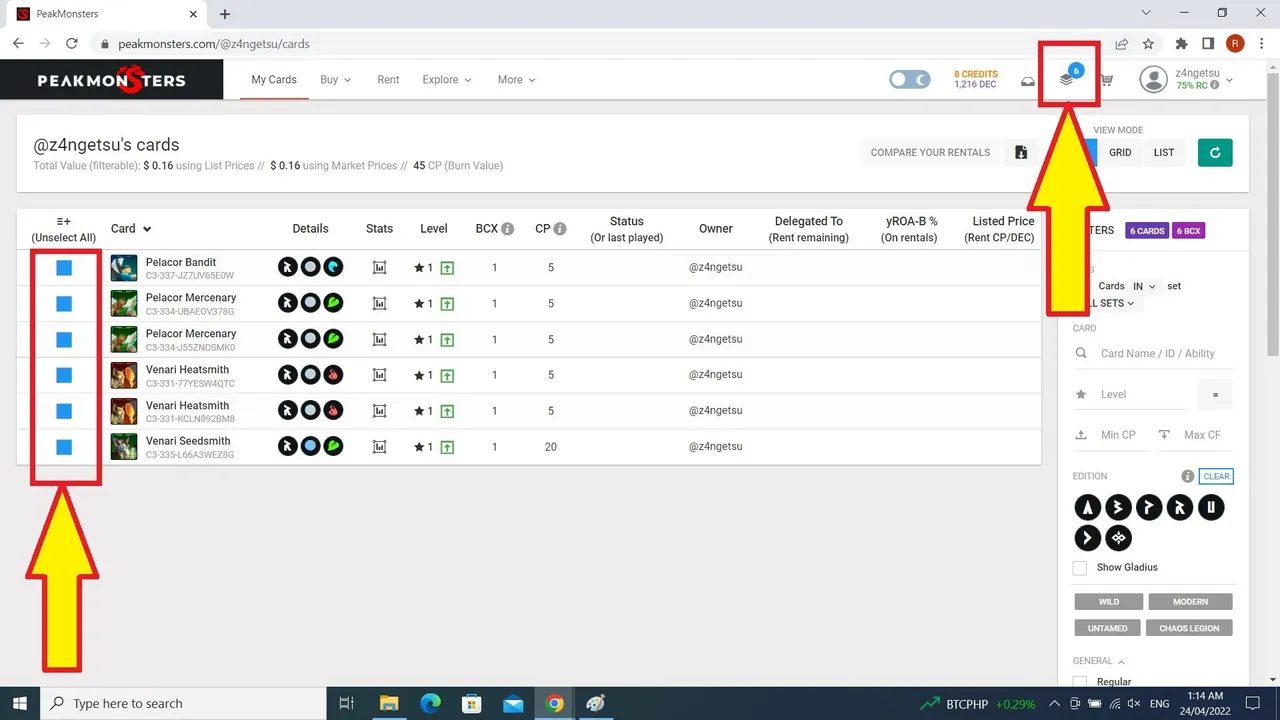Click the CP column info icon
The image size is (1280, 720).
click(560, 229)
